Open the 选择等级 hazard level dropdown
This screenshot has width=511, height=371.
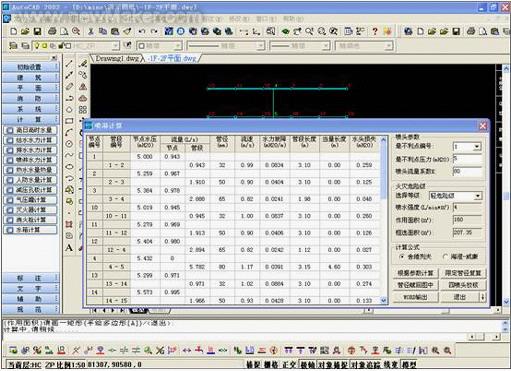click(477, 196)
